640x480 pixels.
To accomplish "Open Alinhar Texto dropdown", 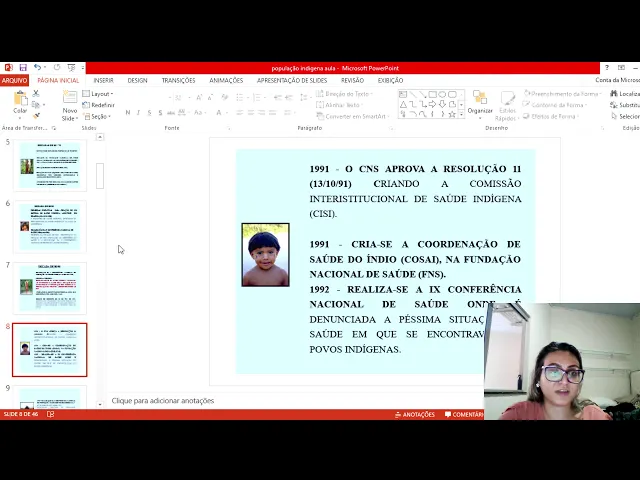I will pyautogui.click(x=340, y=105).
